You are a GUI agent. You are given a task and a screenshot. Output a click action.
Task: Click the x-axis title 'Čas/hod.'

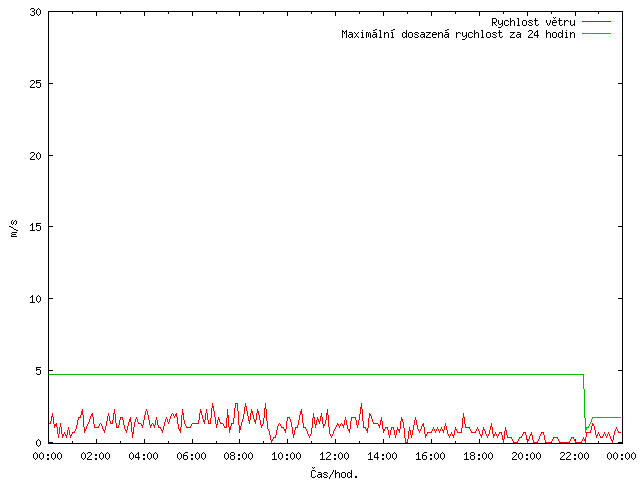pos(334,473)
